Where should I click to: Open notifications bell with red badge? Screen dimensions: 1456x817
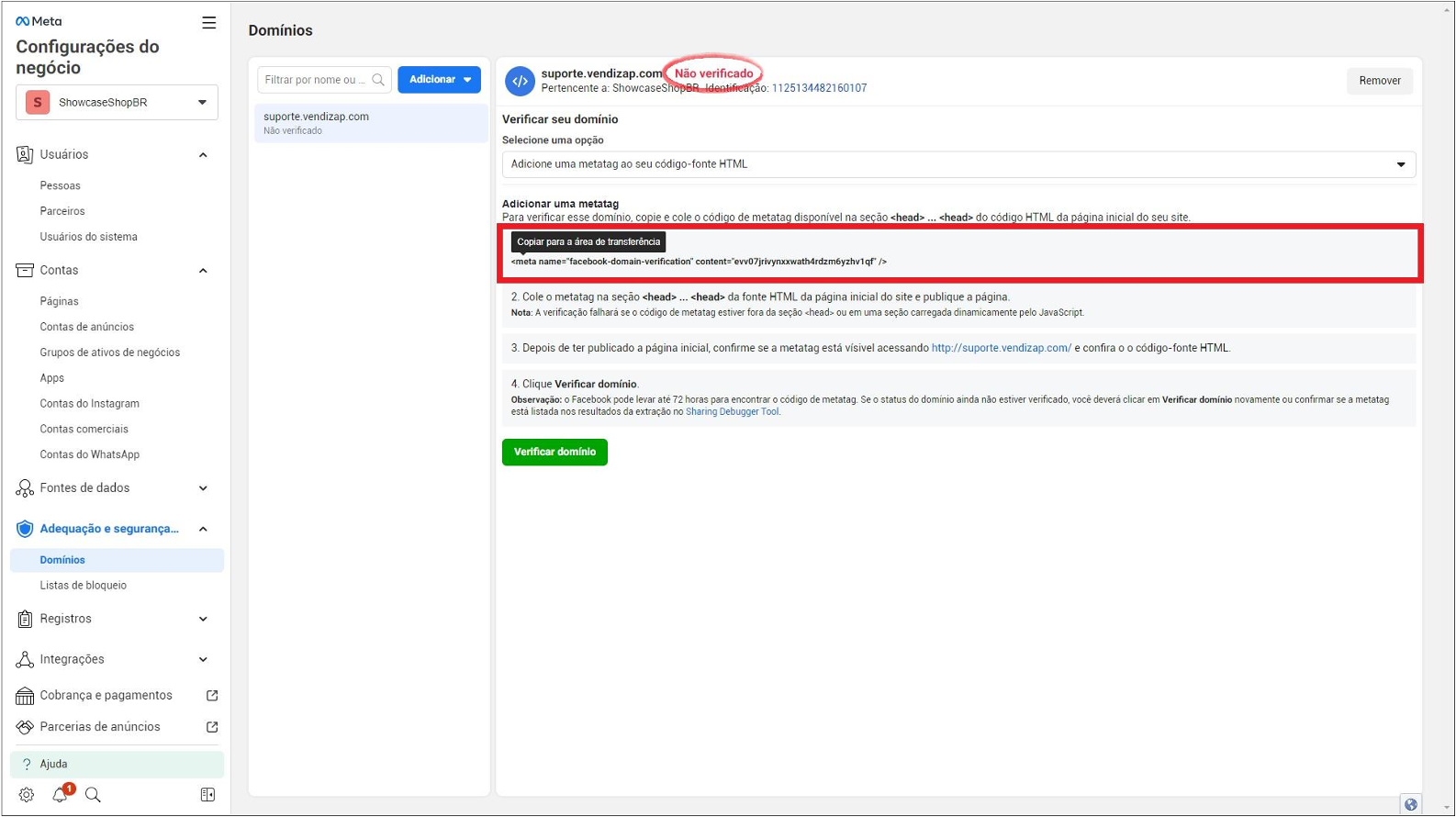pos(61,795)
